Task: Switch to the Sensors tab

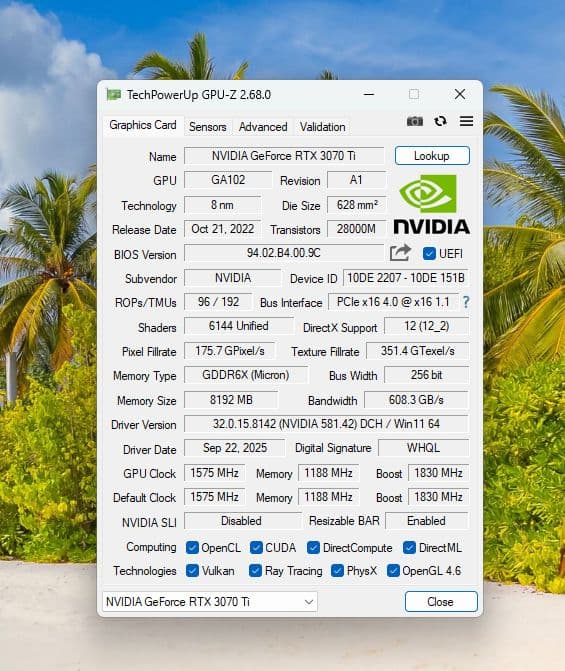Action: tap(208, 127)
